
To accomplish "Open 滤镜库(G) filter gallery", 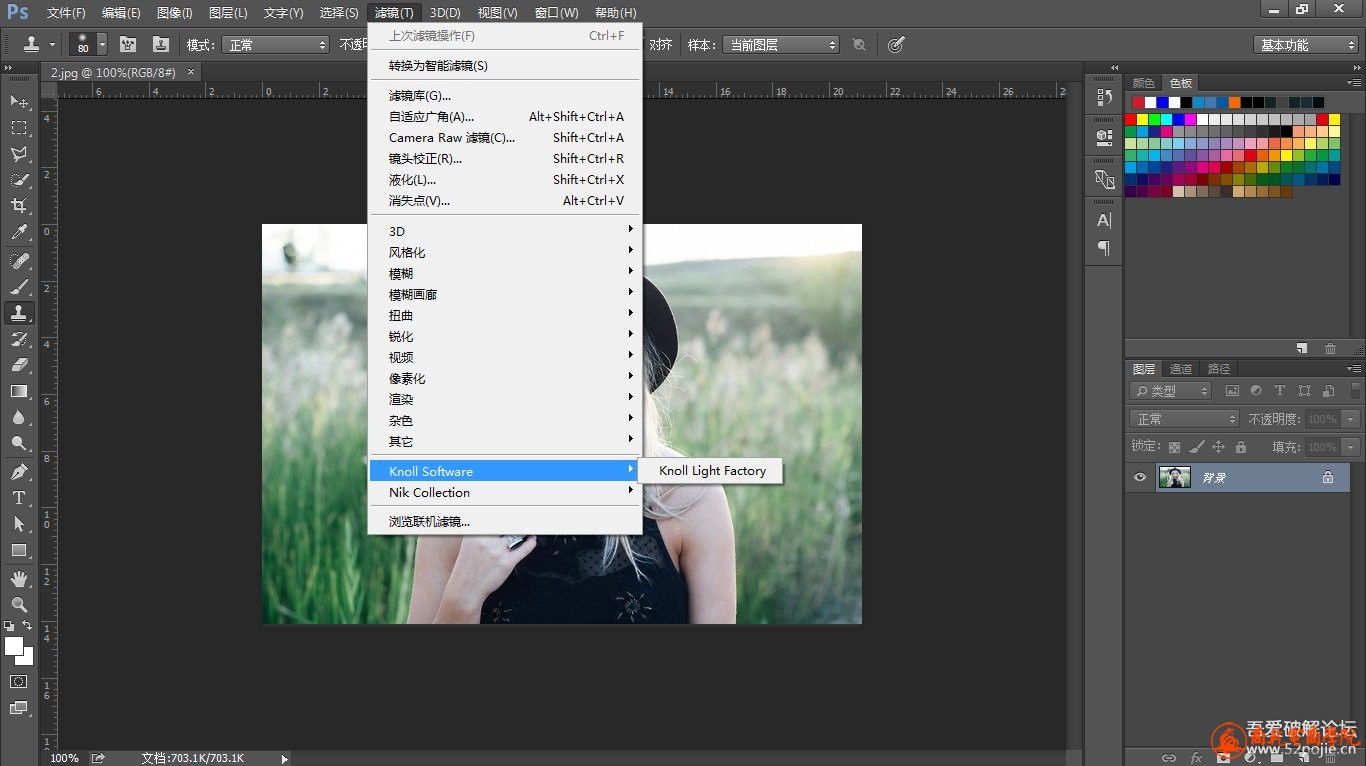I will pos(505,95).
